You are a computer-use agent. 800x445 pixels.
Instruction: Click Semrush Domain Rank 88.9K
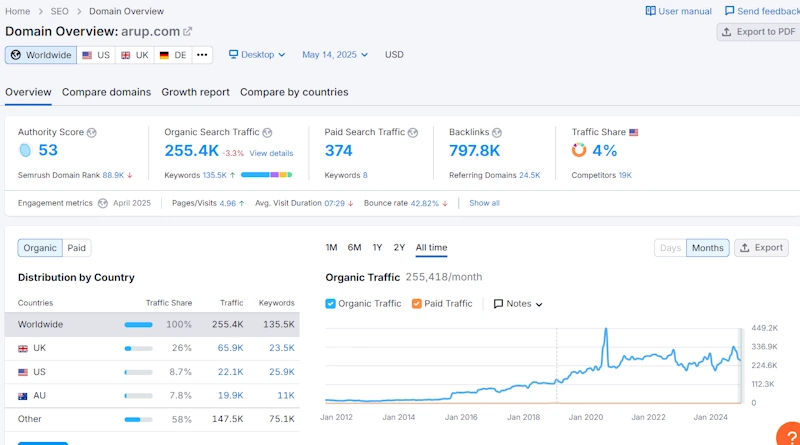click(113, 175)
